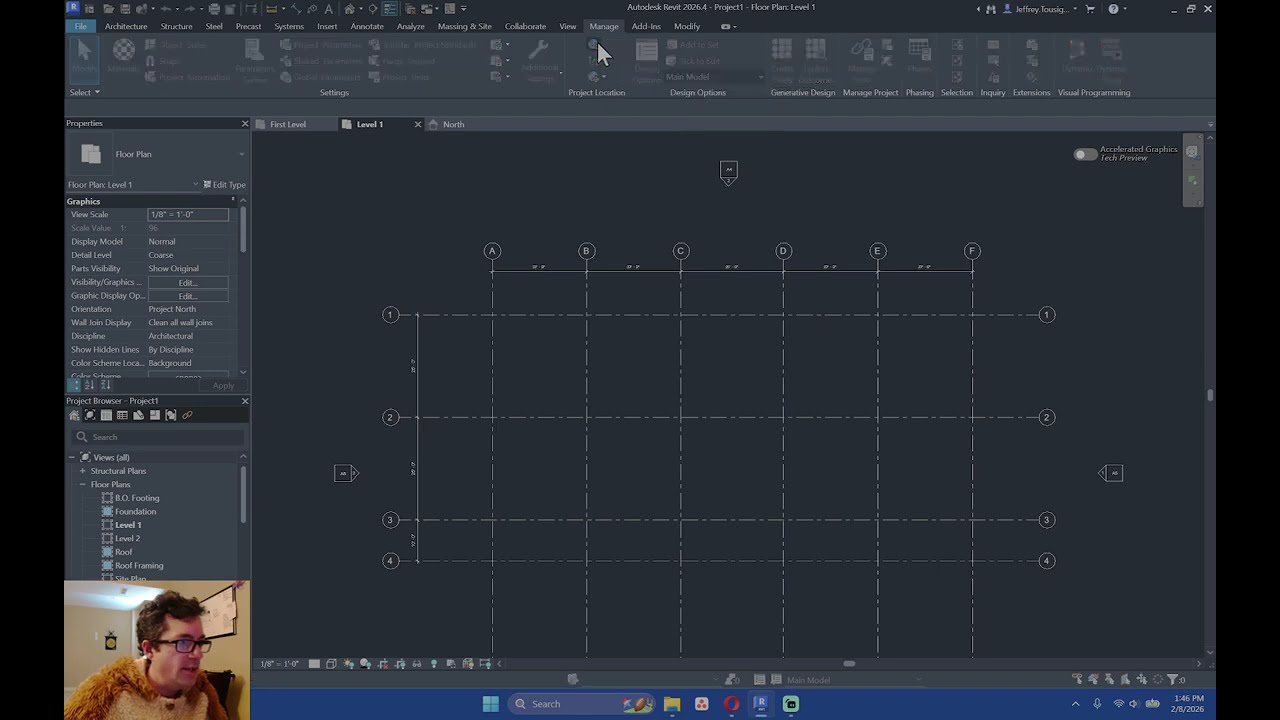
Task: Click the Visual Style icon in view control bar
Action: click(x=331, y=664)
